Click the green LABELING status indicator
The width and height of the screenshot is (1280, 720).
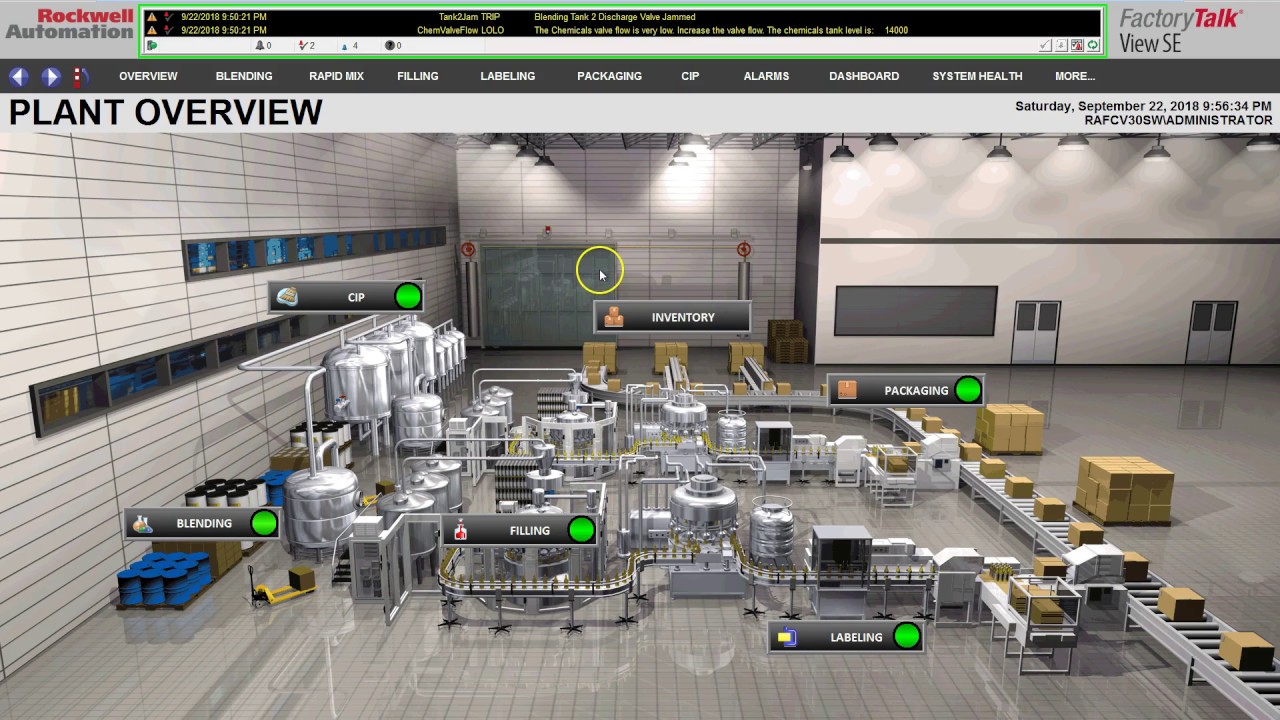point(907,636)
